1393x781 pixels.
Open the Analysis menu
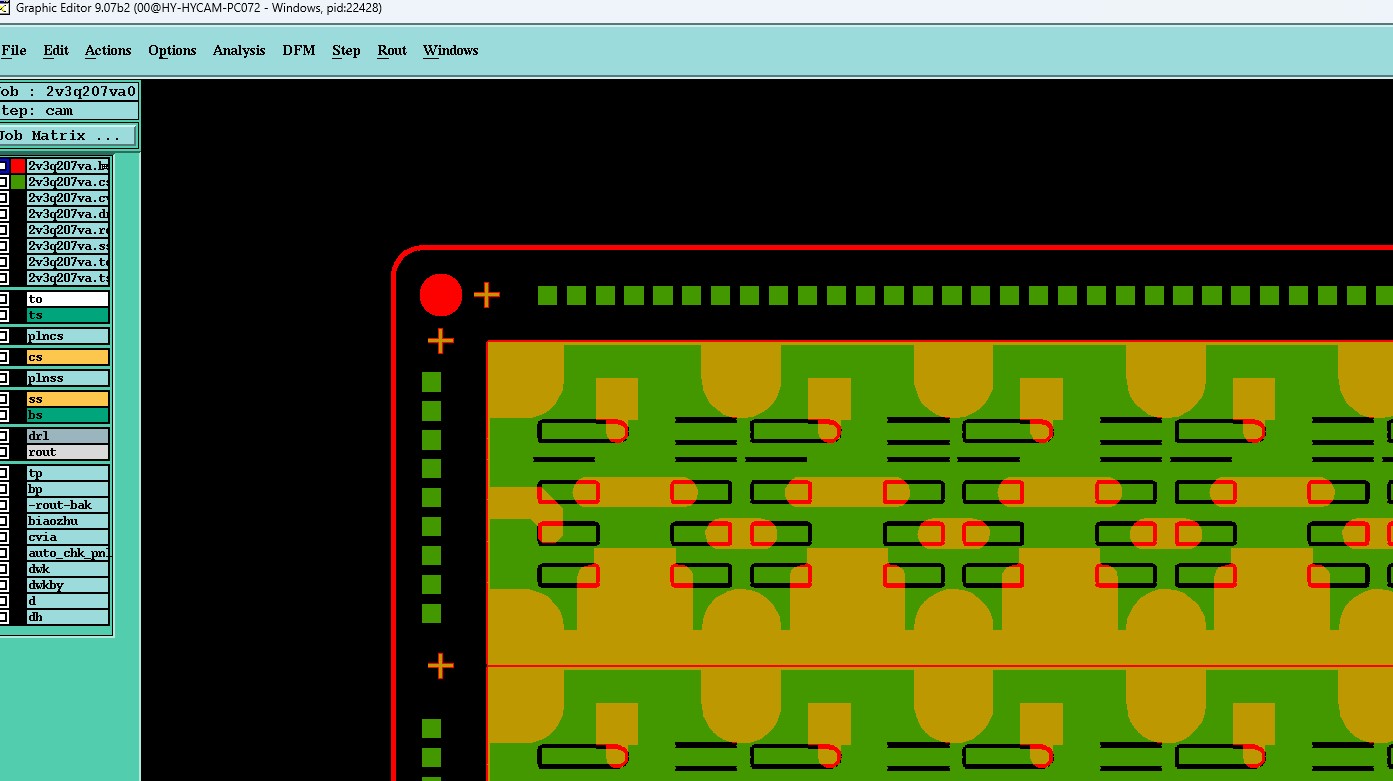(239, 50)
